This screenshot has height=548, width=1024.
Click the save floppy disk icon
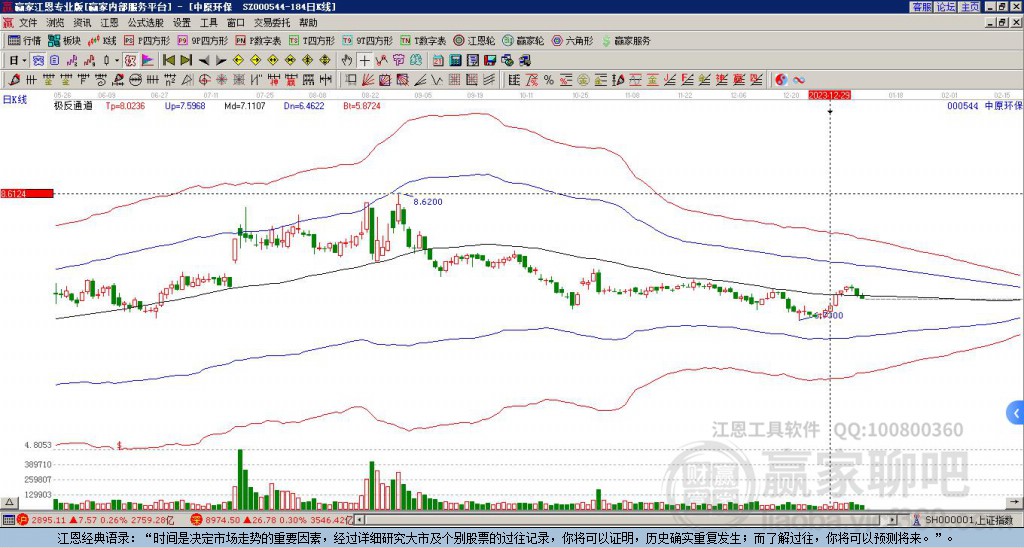tap(490, 61)
